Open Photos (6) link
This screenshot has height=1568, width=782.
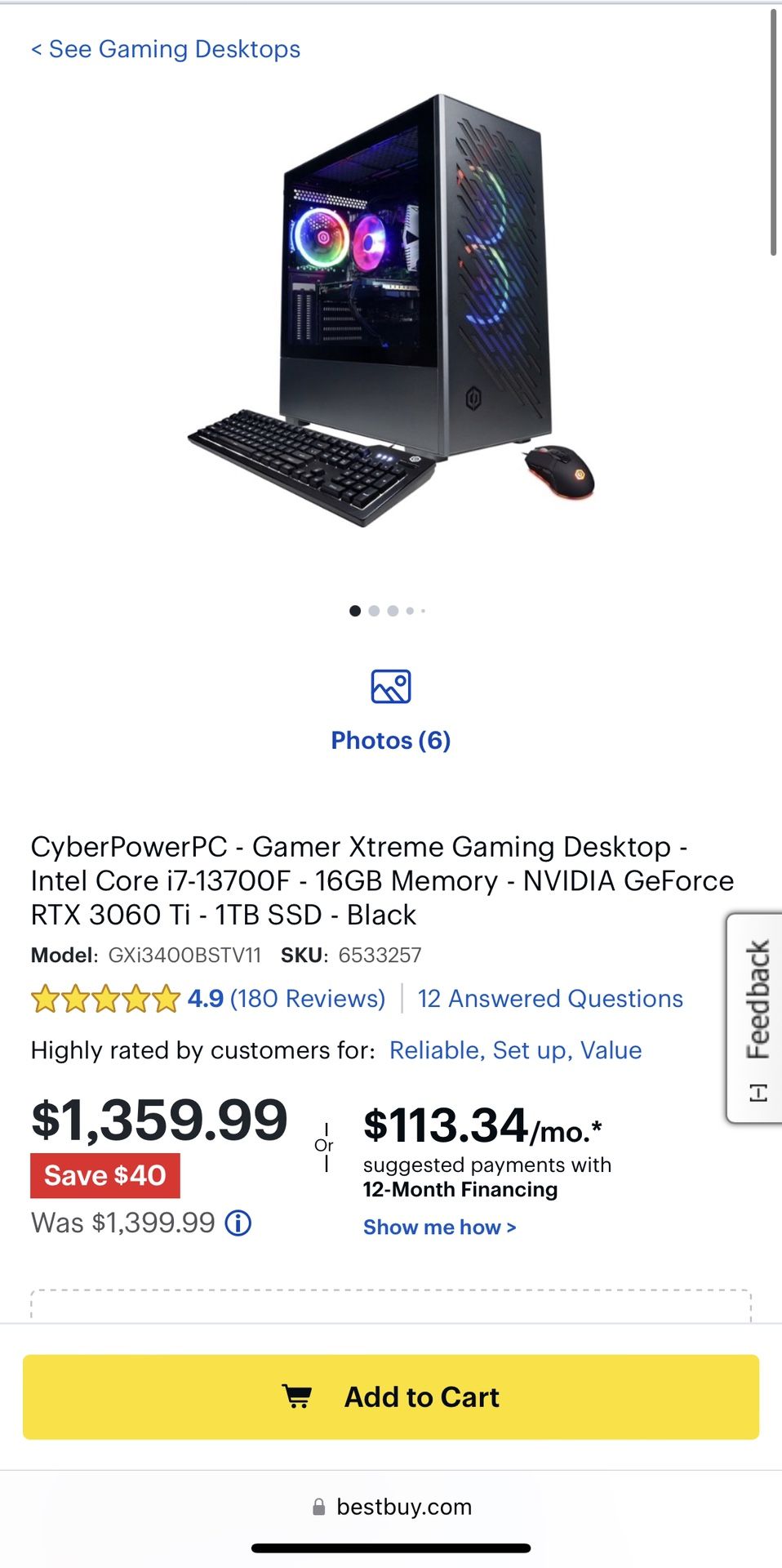(x=391, y=740)
